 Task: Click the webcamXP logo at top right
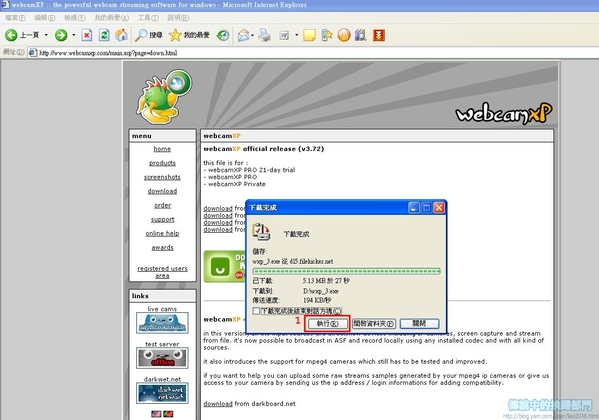click(x=504, y=113)
